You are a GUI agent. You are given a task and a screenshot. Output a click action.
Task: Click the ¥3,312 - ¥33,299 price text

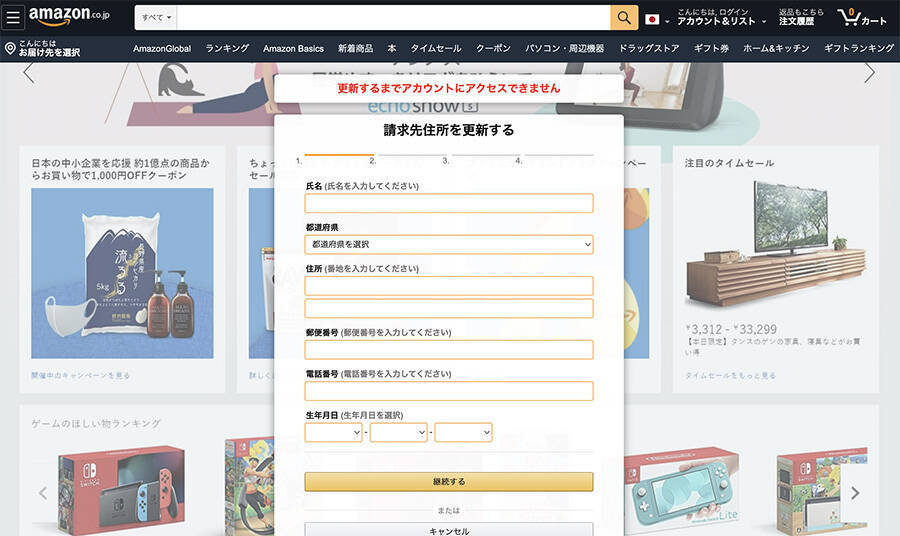731,329
